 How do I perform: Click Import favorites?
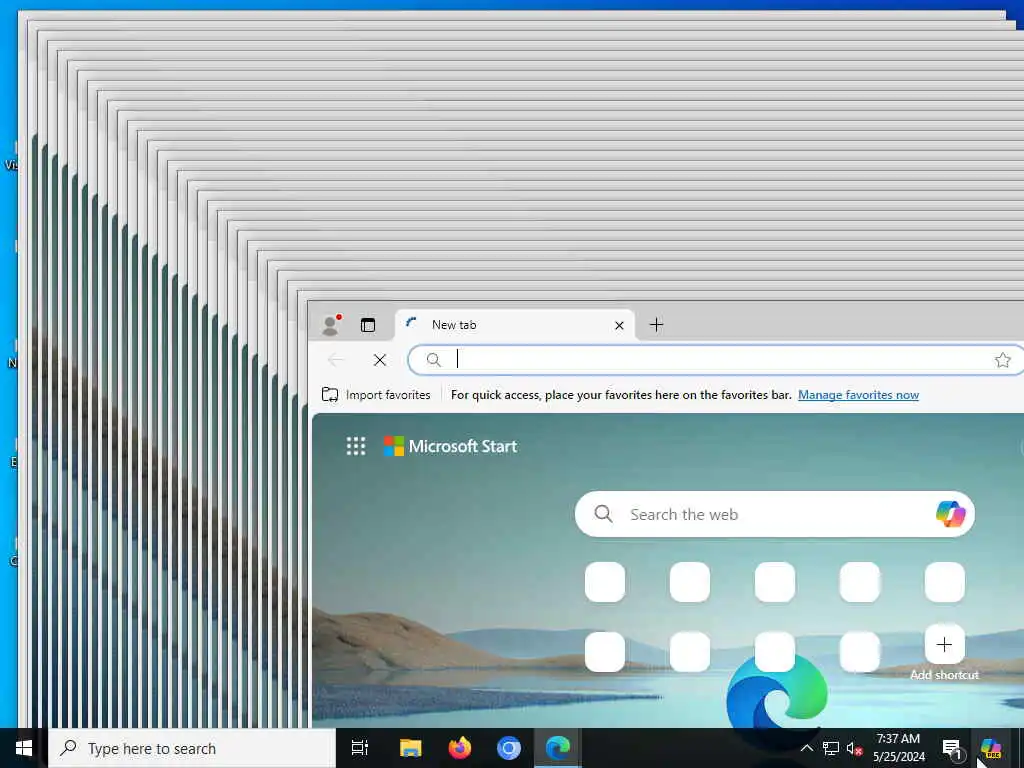(376, 394)
